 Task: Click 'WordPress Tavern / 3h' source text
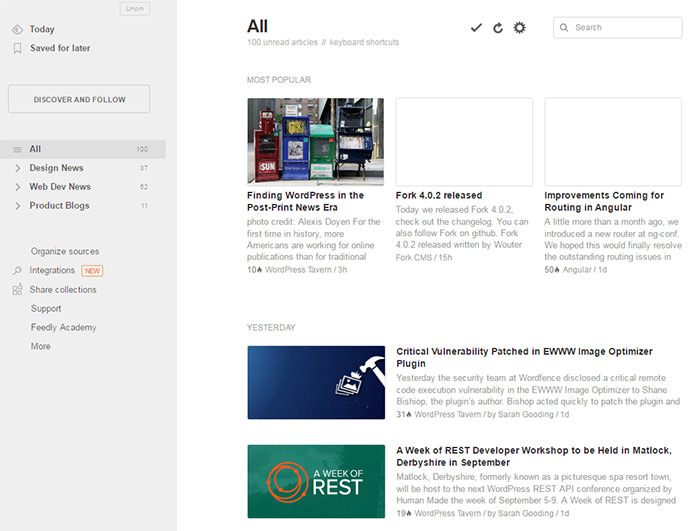click(x=306, y=270)
